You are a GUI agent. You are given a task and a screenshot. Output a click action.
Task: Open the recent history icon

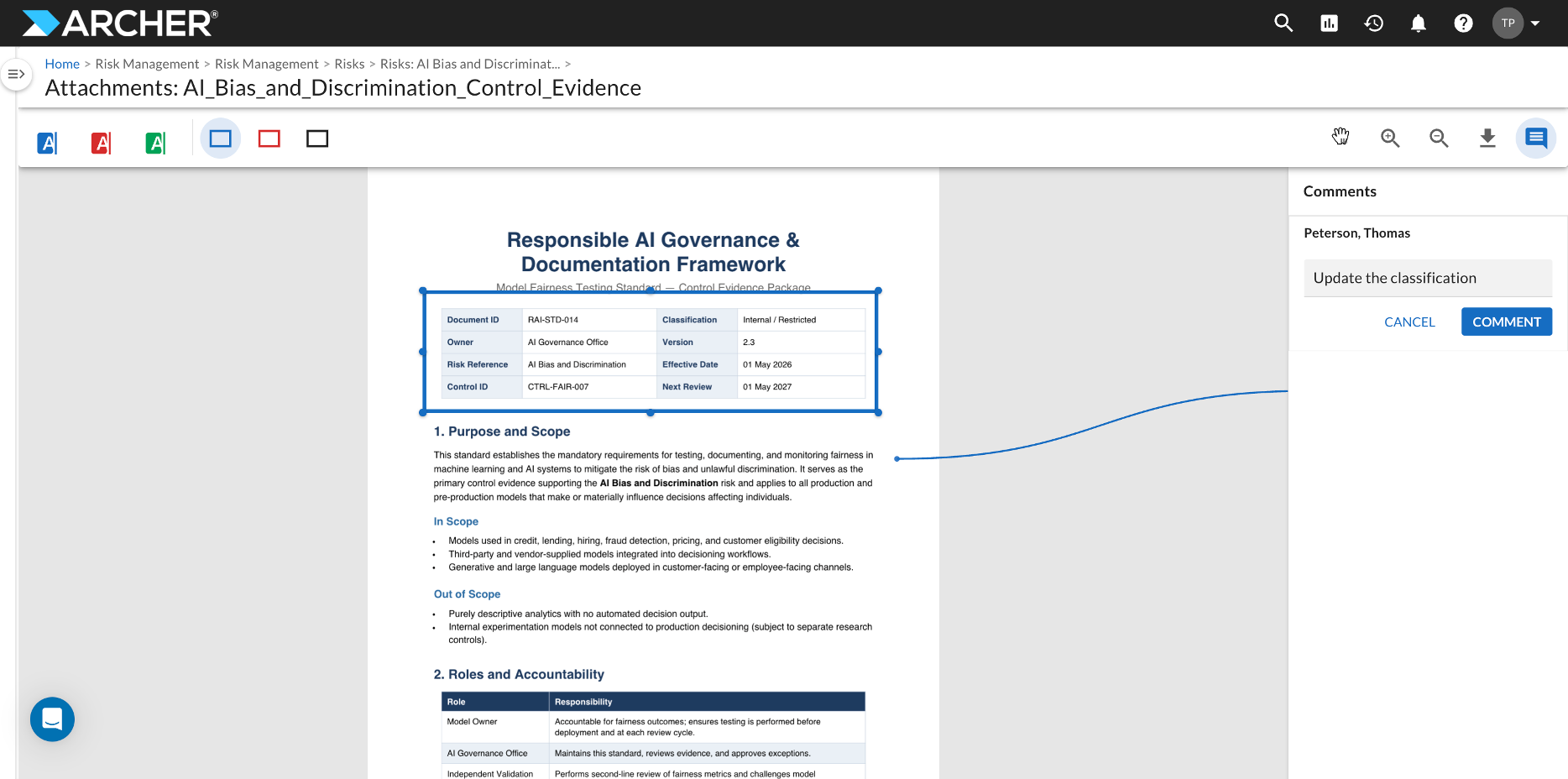tap(1374, 23)
